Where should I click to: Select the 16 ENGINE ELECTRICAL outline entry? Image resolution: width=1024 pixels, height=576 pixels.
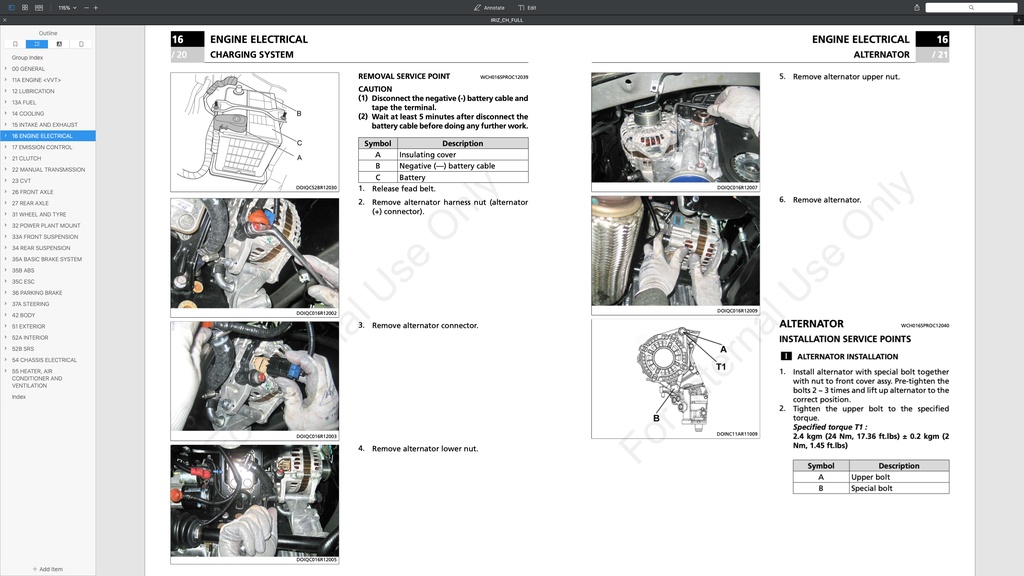point(46,135)
